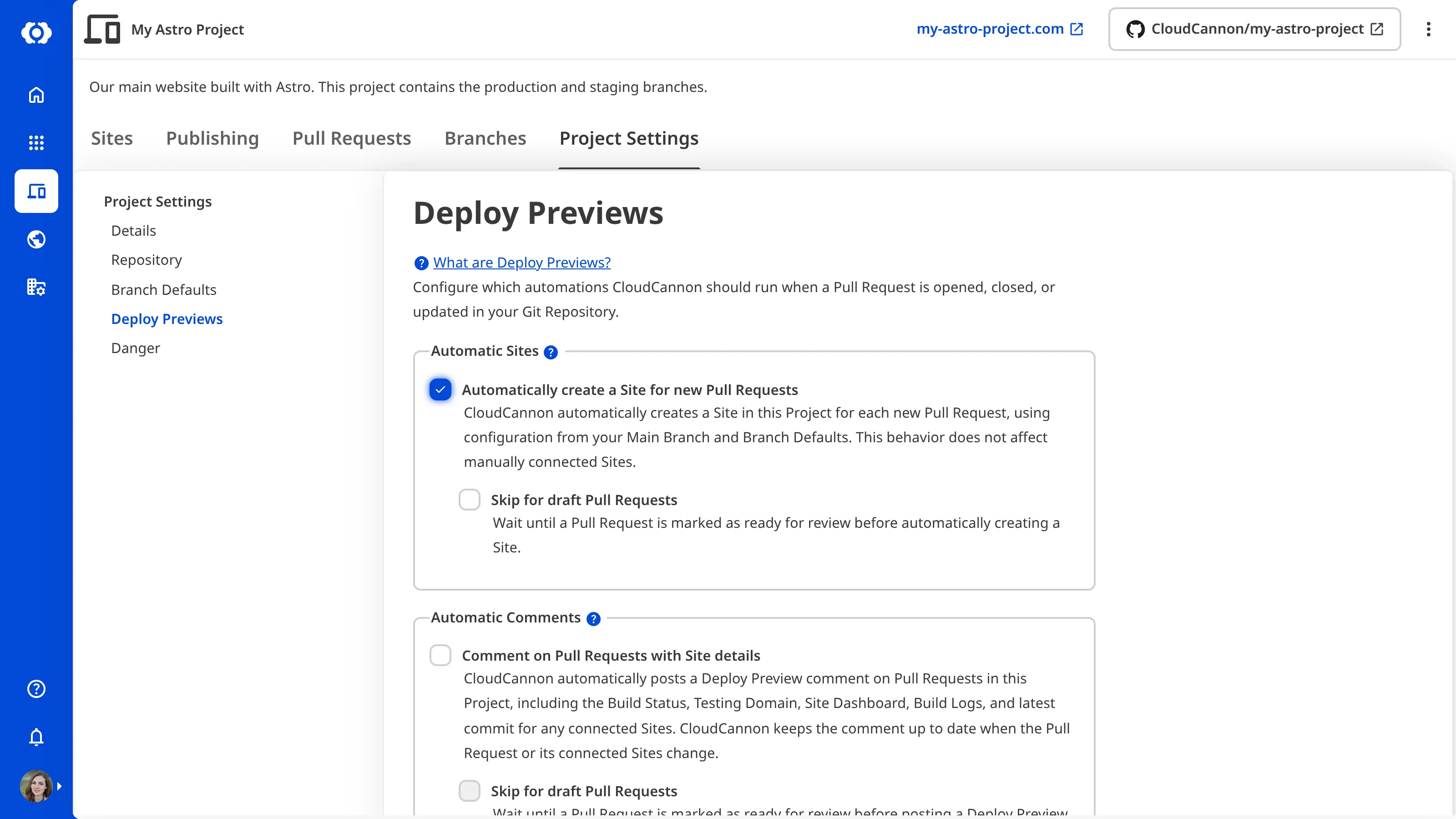Click the Deploy Previews page heading

click(538, 213)
